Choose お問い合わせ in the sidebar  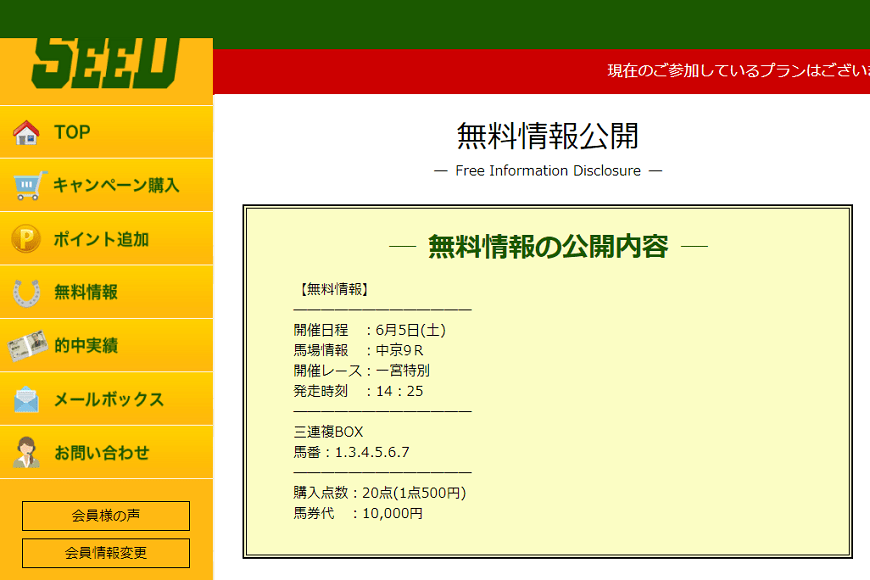pyautogui.click(x=101, y=452)
